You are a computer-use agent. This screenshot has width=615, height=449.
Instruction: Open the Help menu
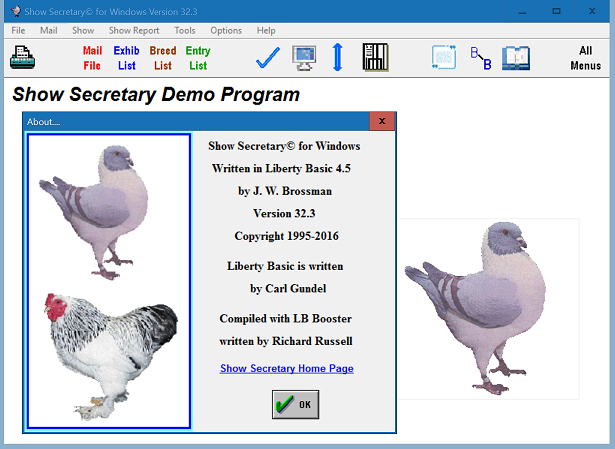266,31
